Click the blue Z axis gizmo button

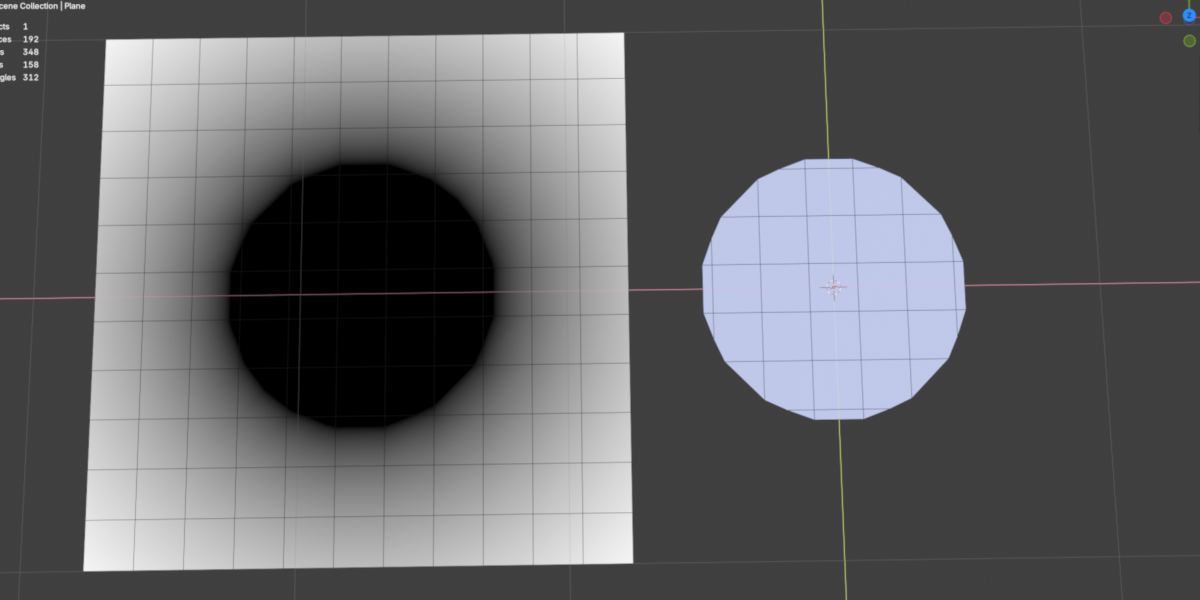pyautogui.click(x=1189, y=15)
